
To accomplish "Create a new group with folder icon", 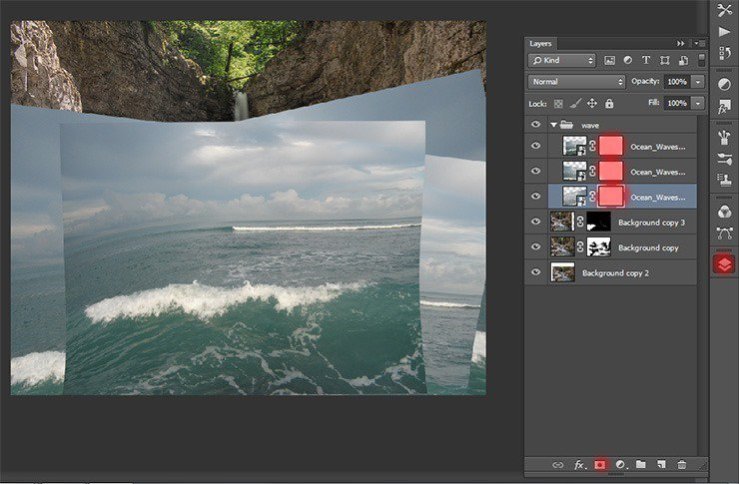I will coord(640,465).
